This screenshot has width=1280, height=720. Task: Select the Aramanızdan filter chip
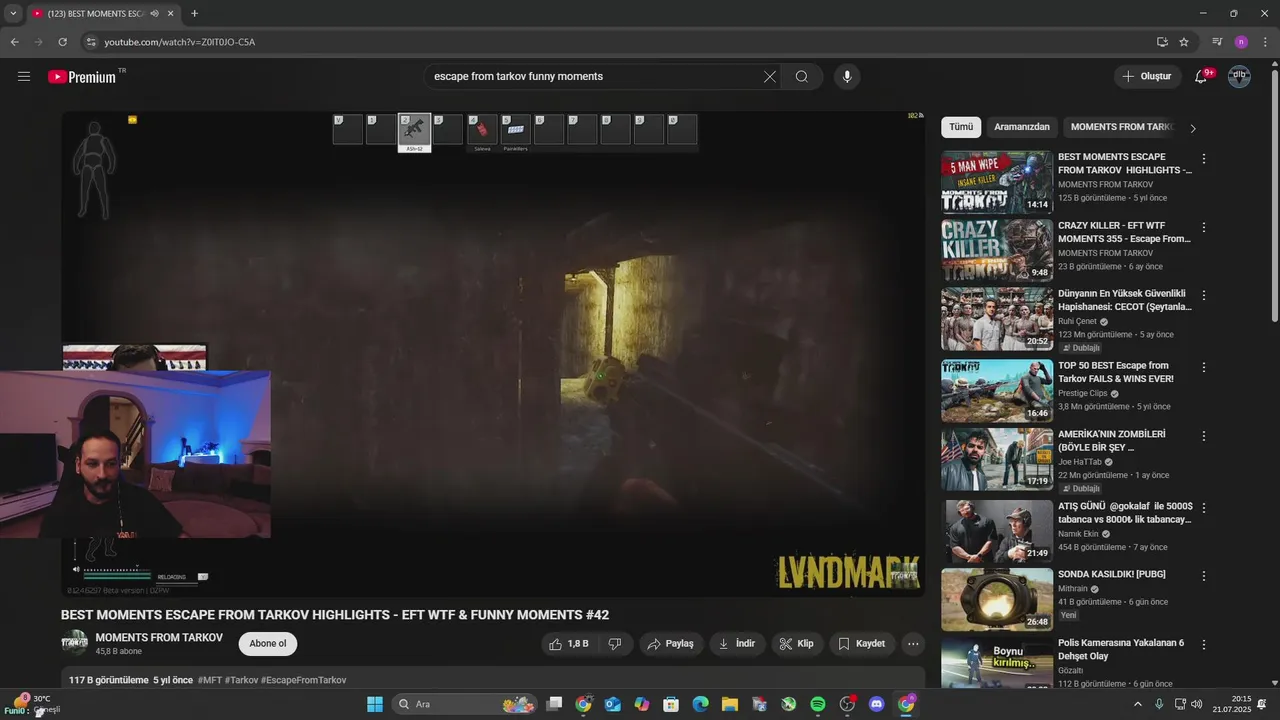[1022, 127]
